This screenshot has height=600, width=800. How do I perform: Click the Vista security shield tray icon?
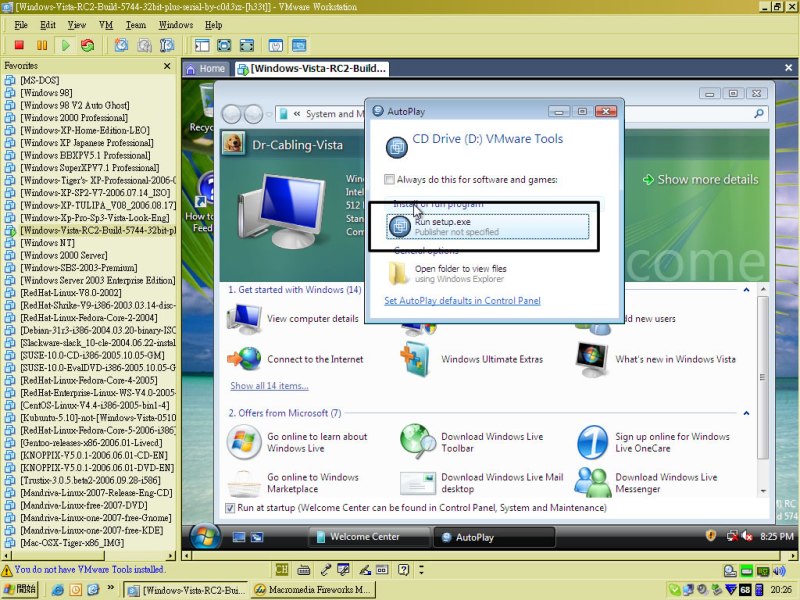click(x=711, y=535)
